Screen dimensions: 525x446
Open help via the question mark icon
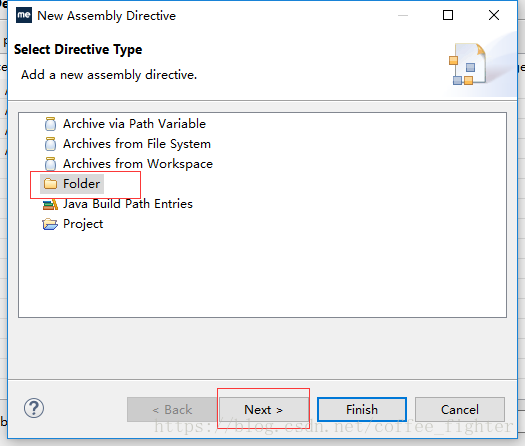[x=34, y=408]
